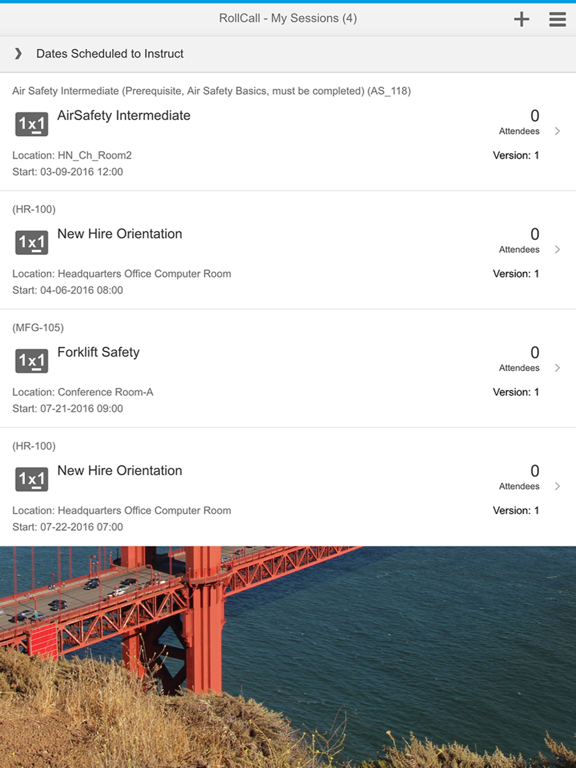Click the RollCall - My Sessions (4) title
Image resolution: width=576 pixels, height=768 pixels.
click(x=288, y=18)
